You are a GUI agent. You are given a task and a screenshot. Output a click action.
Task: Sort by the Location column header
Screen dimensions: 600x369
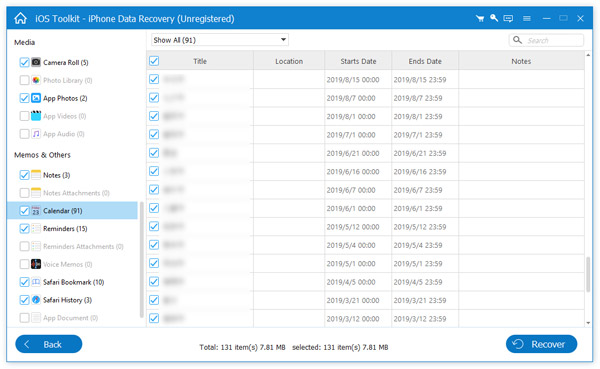click(x=289, y=61)
